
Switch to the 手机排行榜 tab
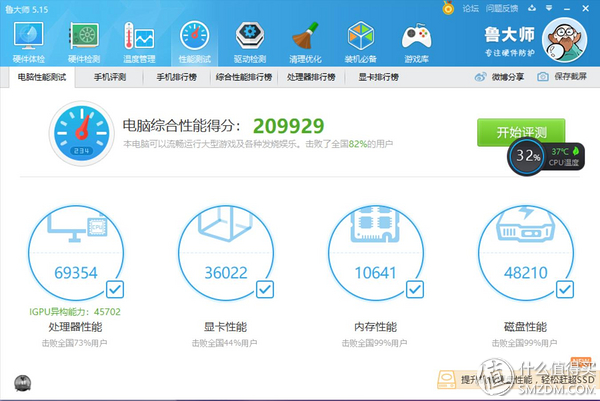(176, 77)
